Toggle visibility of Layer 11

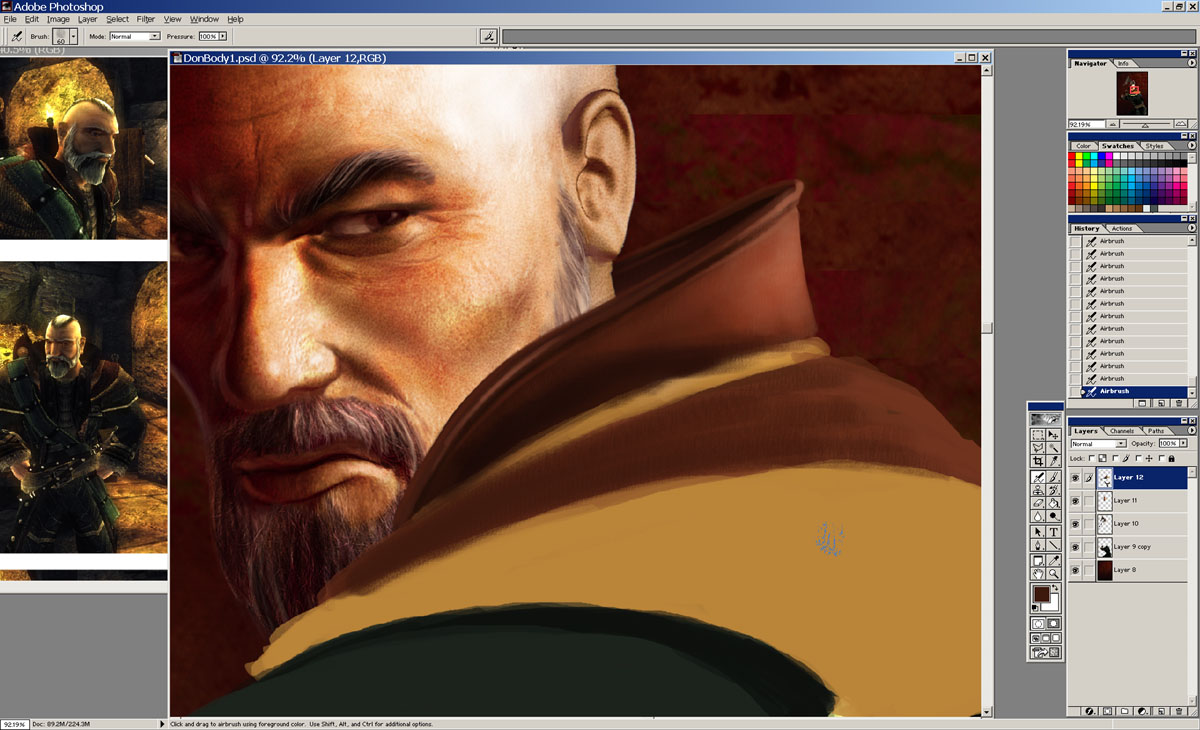pos(1075,500)
